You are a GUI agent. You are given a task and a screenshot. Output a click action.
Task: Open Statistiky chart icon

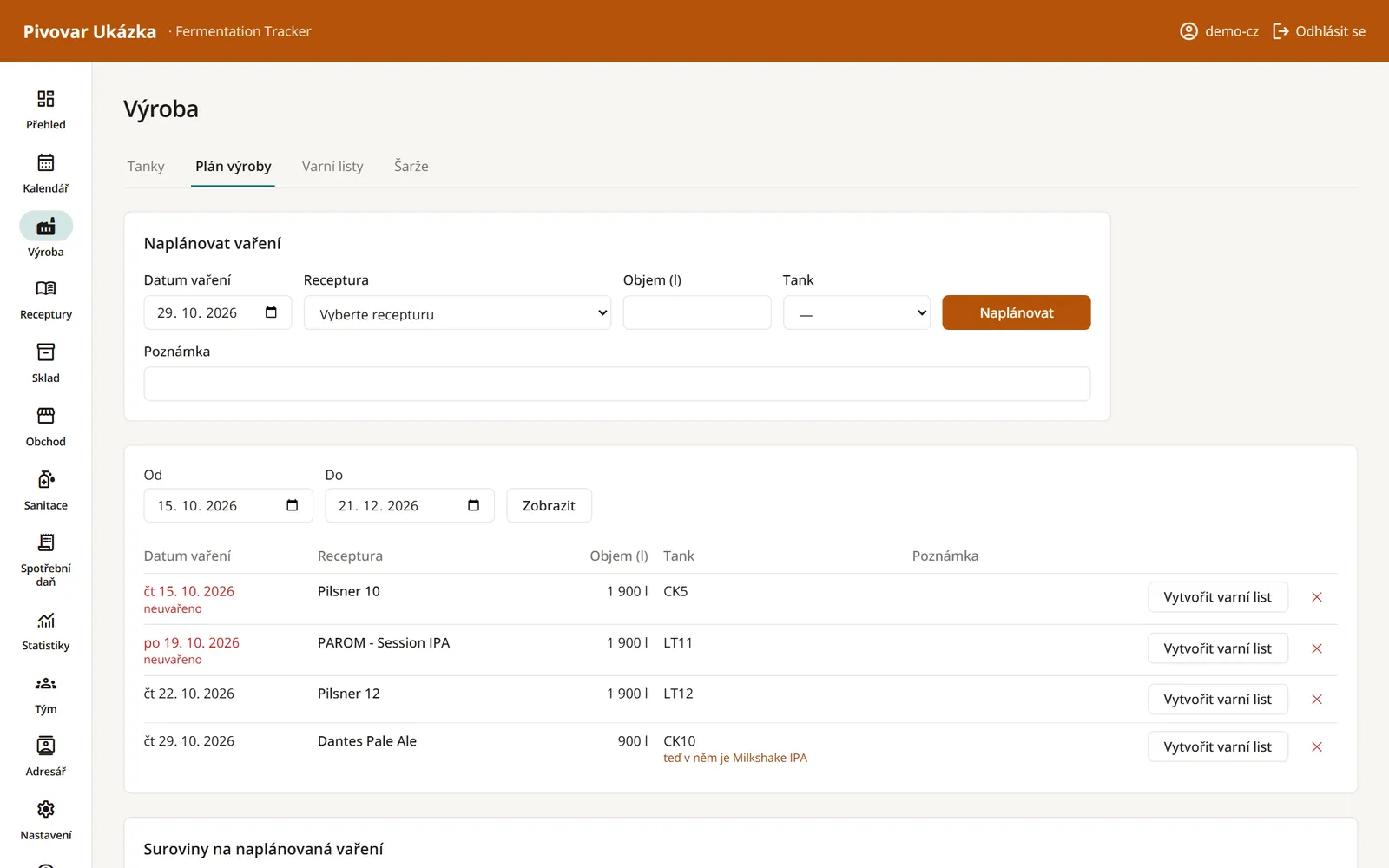coord(46,620)
